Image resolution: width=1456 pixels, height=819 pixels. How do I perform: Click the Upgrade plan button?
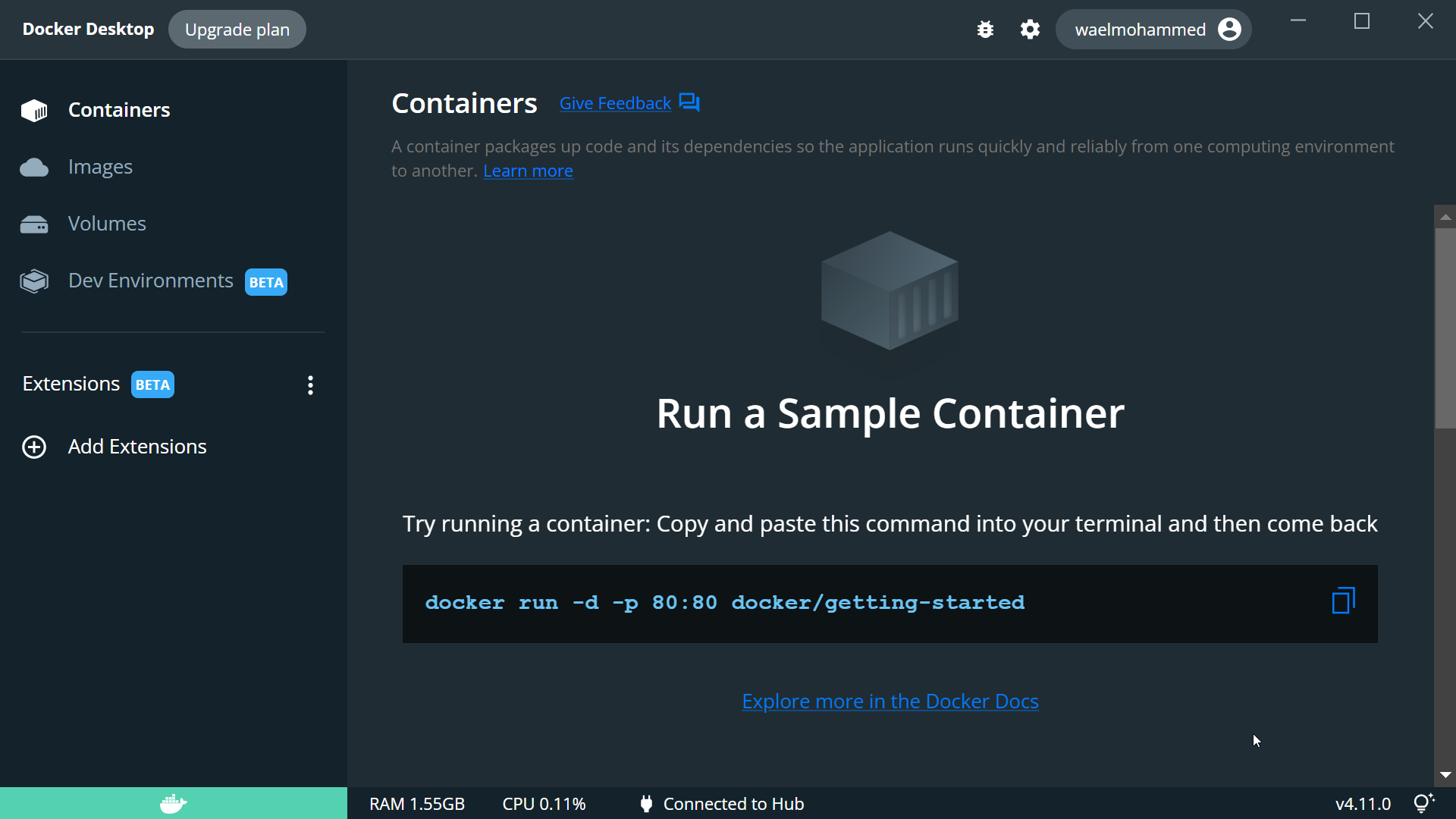tap(236, 29)
